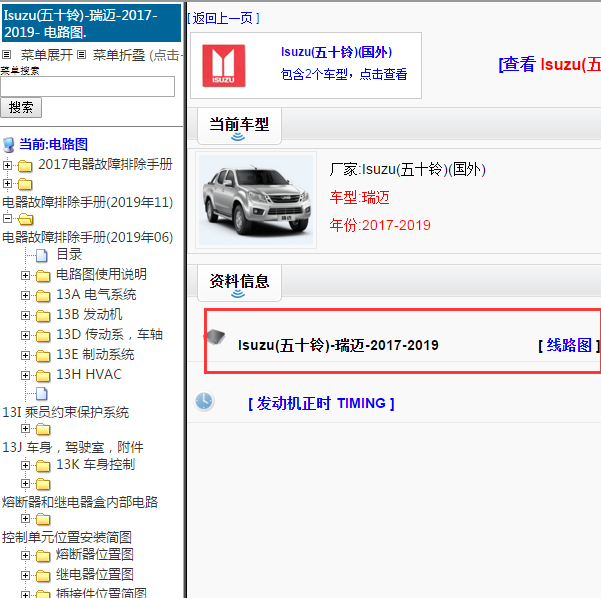The width and height of the screenshot is (601, 598).
Task: Click the 搜索 button
Action: [21, 107]
